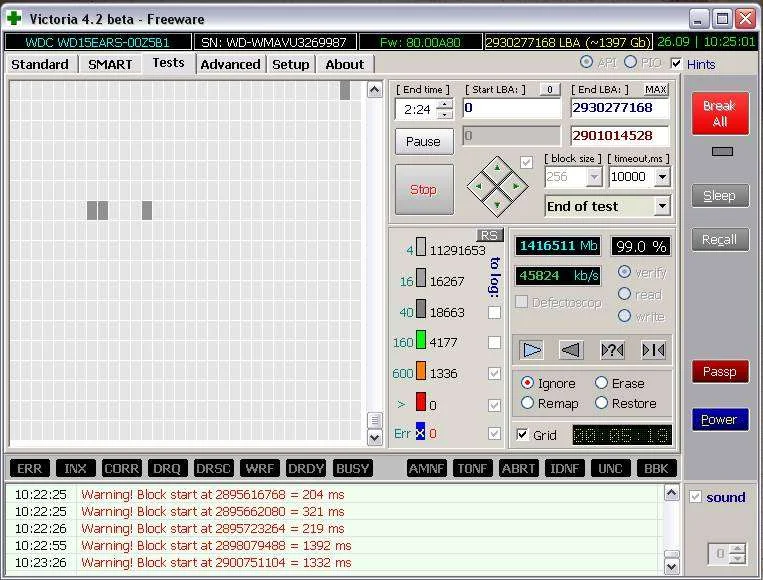This screenshot has height=580, width=763.
Task: Switch to the SMART tab
Action: click(x=110, y=64)
